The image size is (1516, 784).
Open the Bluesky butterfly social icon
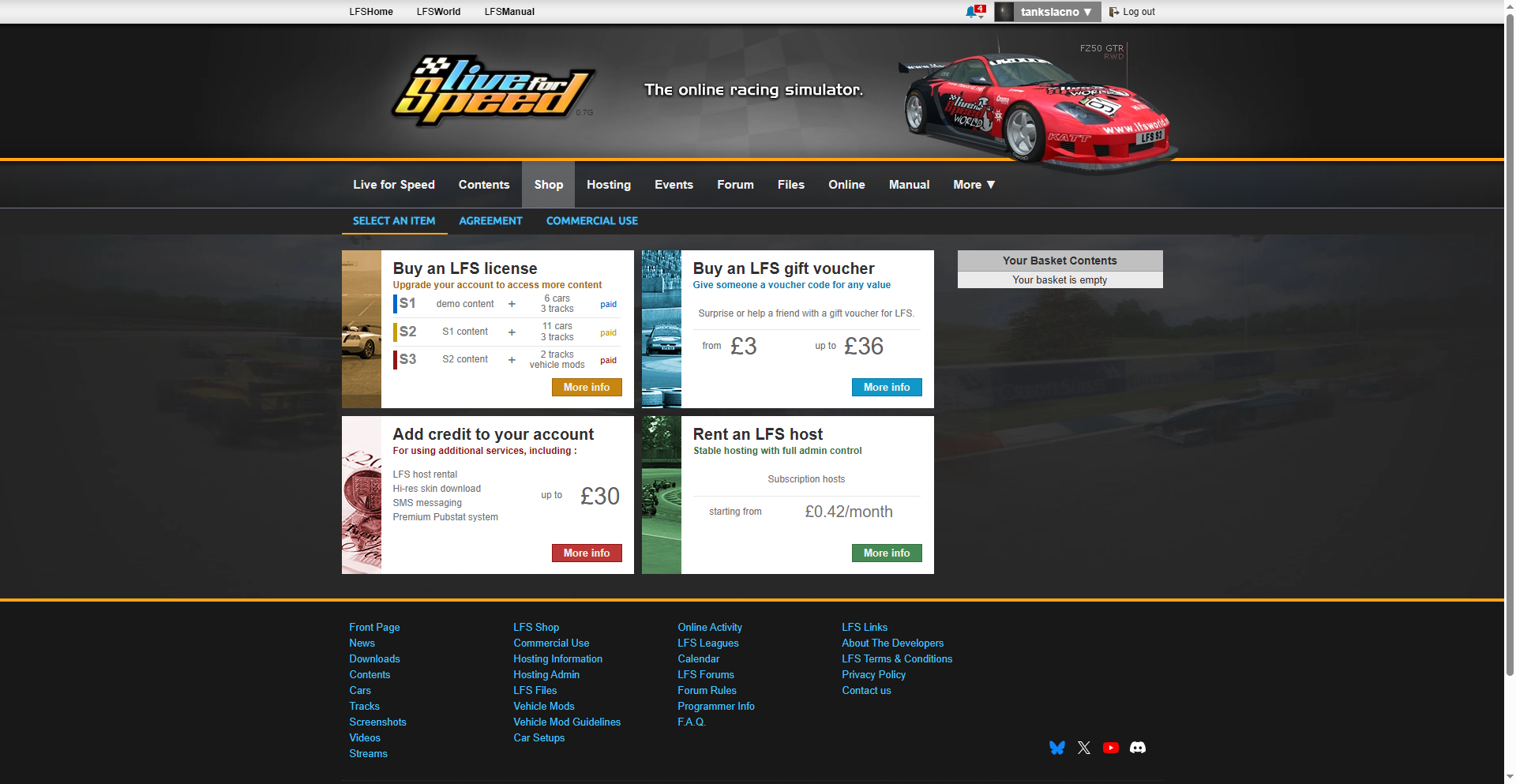(x=1057, y=748)
